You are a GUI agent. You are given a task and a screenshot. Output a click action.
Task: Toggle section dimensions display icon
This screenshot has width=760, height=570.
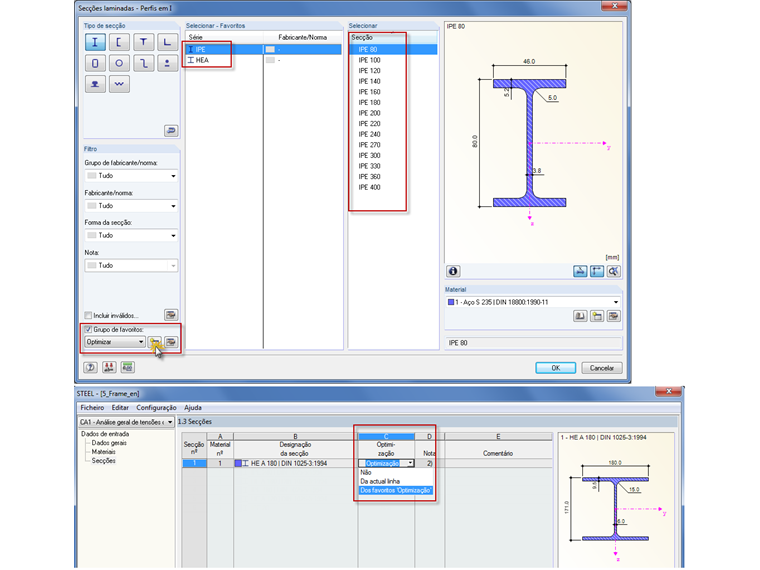coord(597,271)
